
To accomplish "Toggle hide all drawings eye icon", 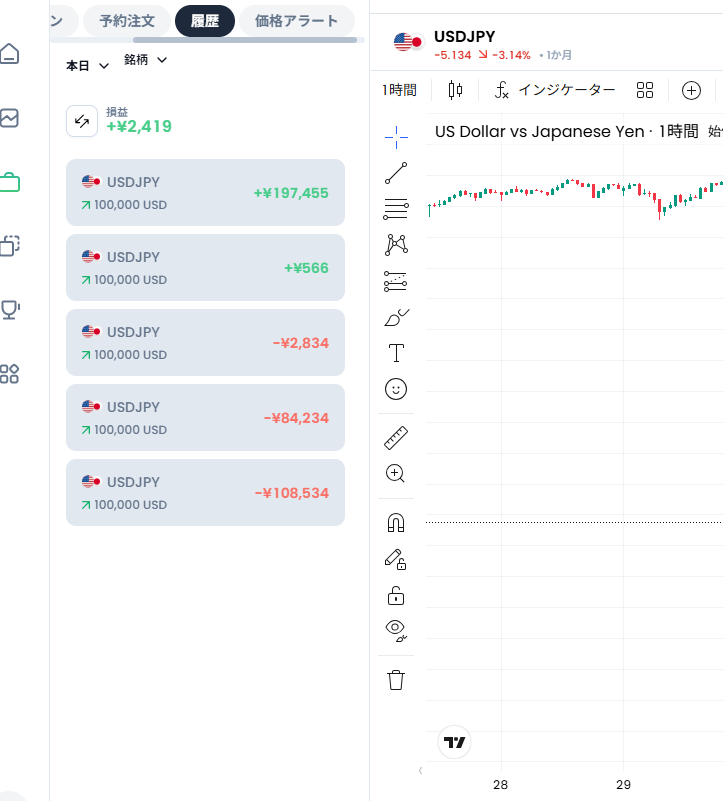I will [x=396, y=631].
